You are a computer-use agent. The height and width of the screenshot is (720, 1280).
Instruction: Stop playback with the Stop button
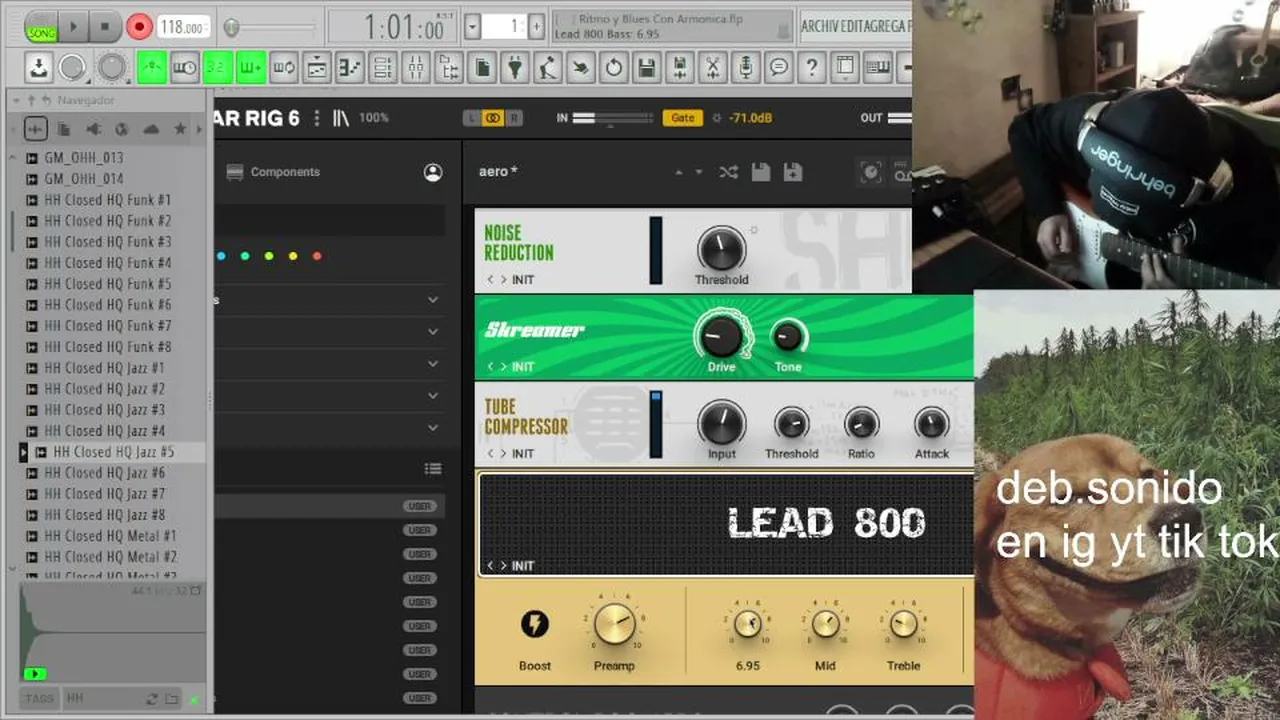pyautogui.click(x=105, y=27)
